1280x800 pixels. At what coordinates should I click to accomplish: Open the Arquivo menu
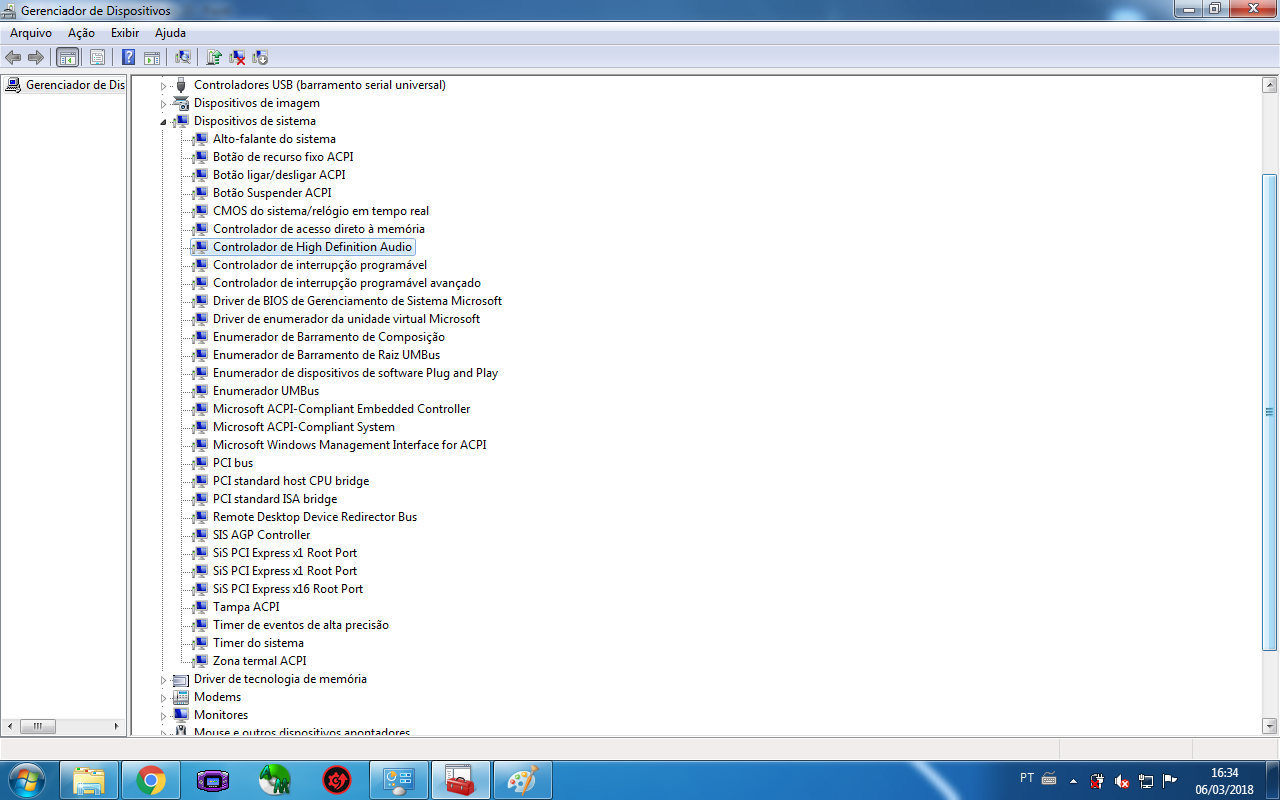[x=31, y=33]
